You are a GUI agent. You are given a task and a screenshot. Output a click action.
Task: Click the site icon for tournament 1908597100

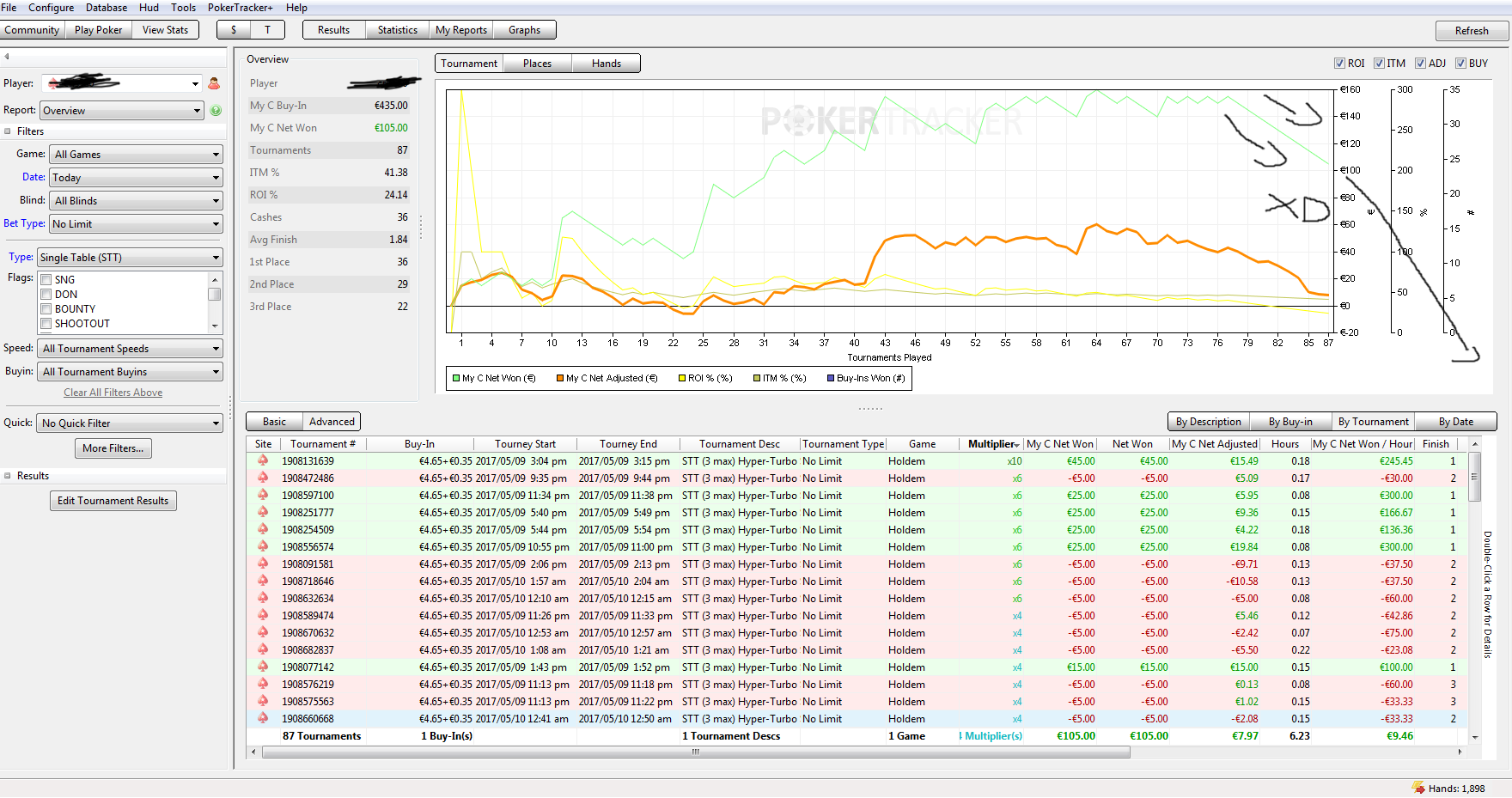coord(263,495)
